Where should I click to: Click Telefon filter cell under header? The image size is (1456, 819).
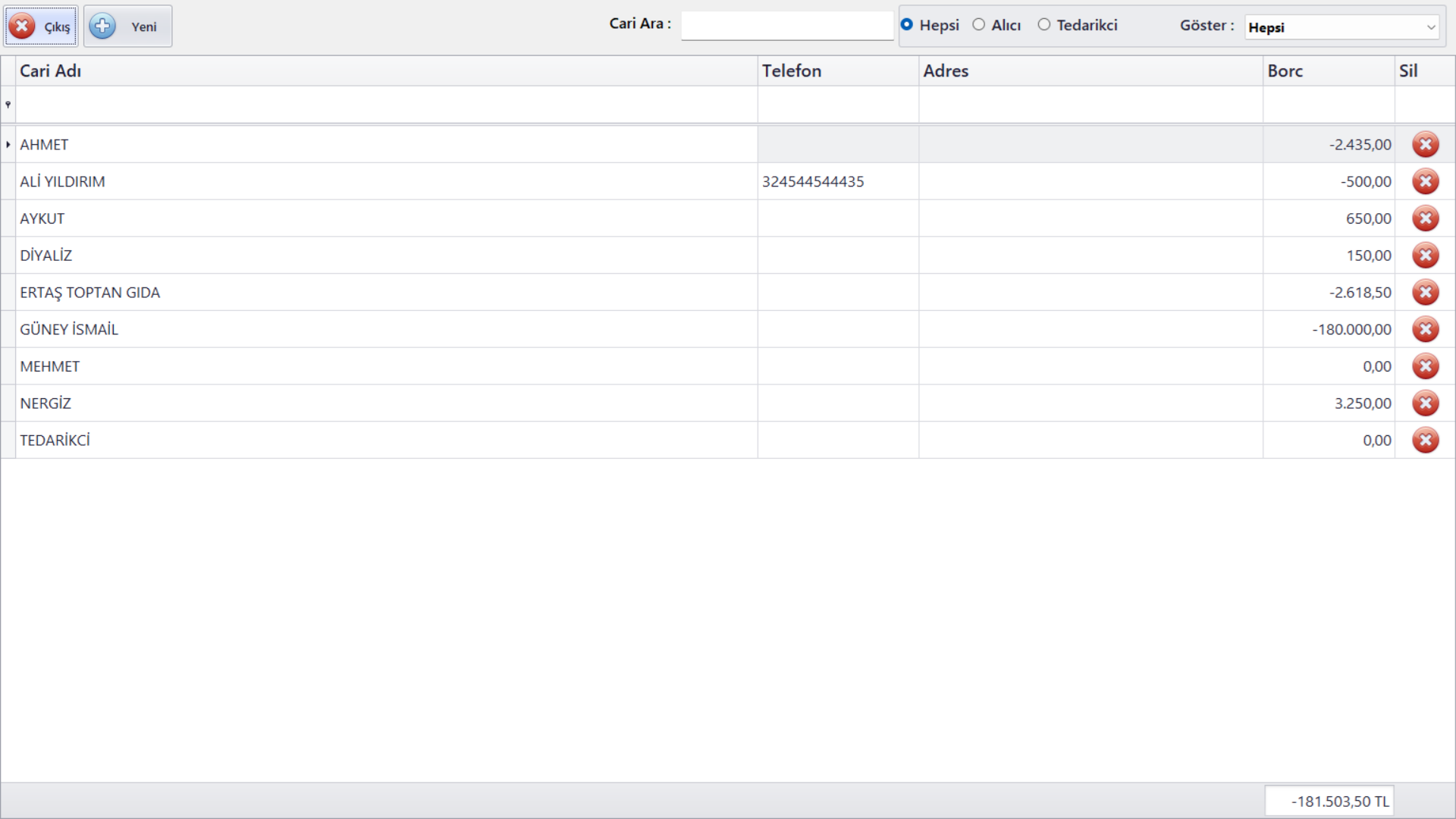[837, 105]
